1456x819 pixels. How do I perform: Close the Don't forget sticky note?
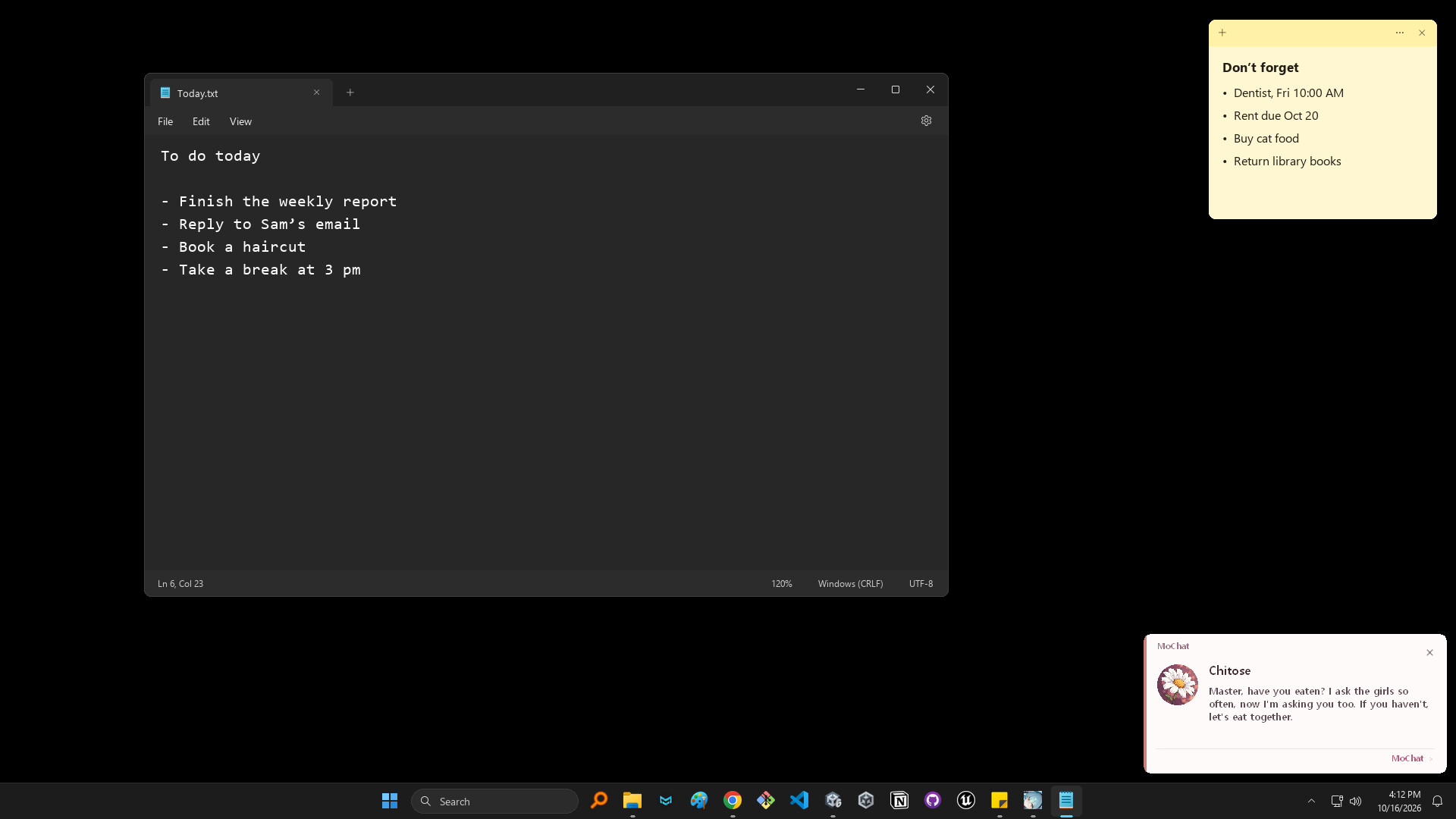click(1422, 33)
